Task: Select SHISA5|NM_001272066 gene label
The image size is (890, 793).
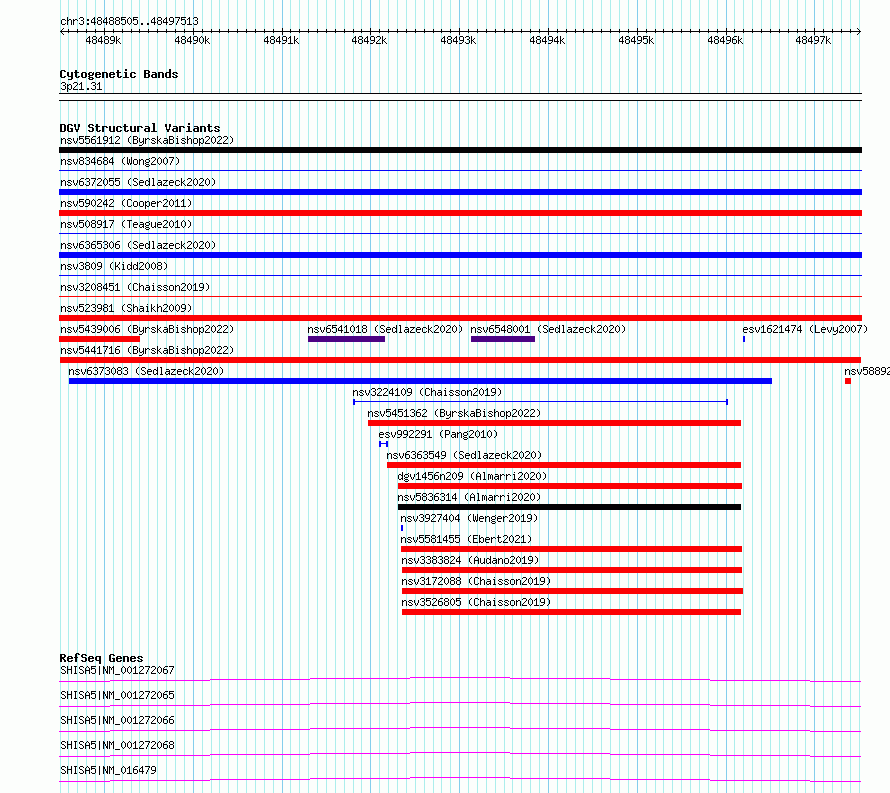Action: click(x=117, y=720)
